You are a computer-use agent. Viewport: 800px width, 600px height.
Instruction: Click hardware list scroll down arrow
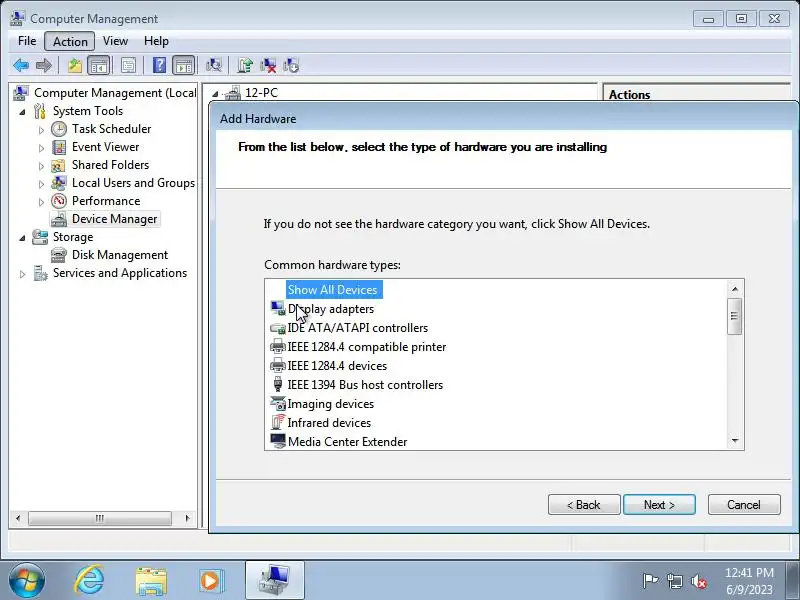(x=735, y=441)
